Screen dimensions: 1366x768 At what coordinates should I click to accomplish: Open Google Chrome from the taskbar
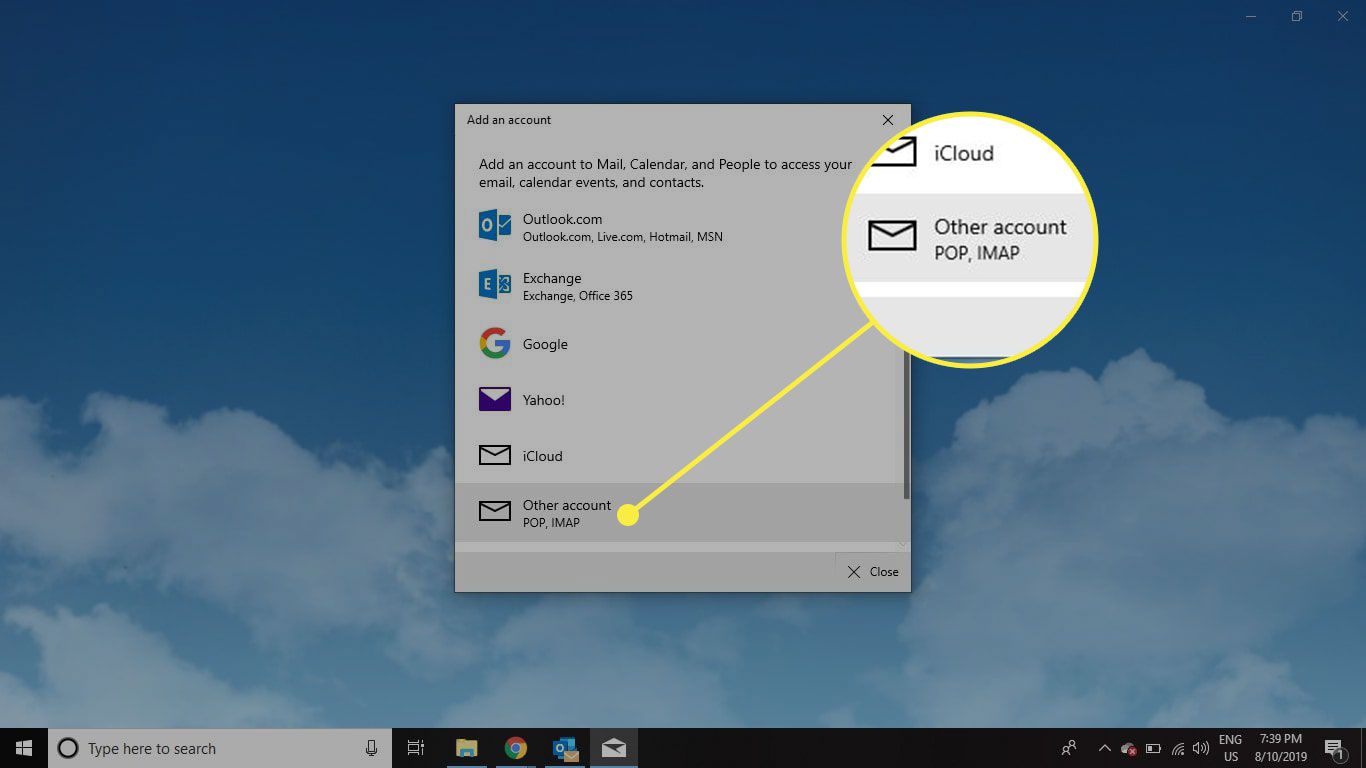pyautogui.click(x=515, y=748)
